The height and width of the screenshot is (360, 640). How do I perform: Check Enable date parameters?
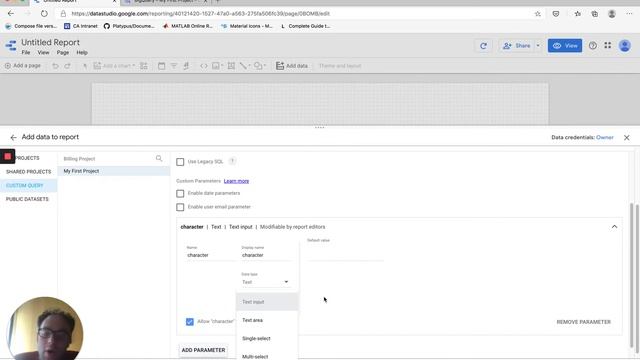(180, 193)
